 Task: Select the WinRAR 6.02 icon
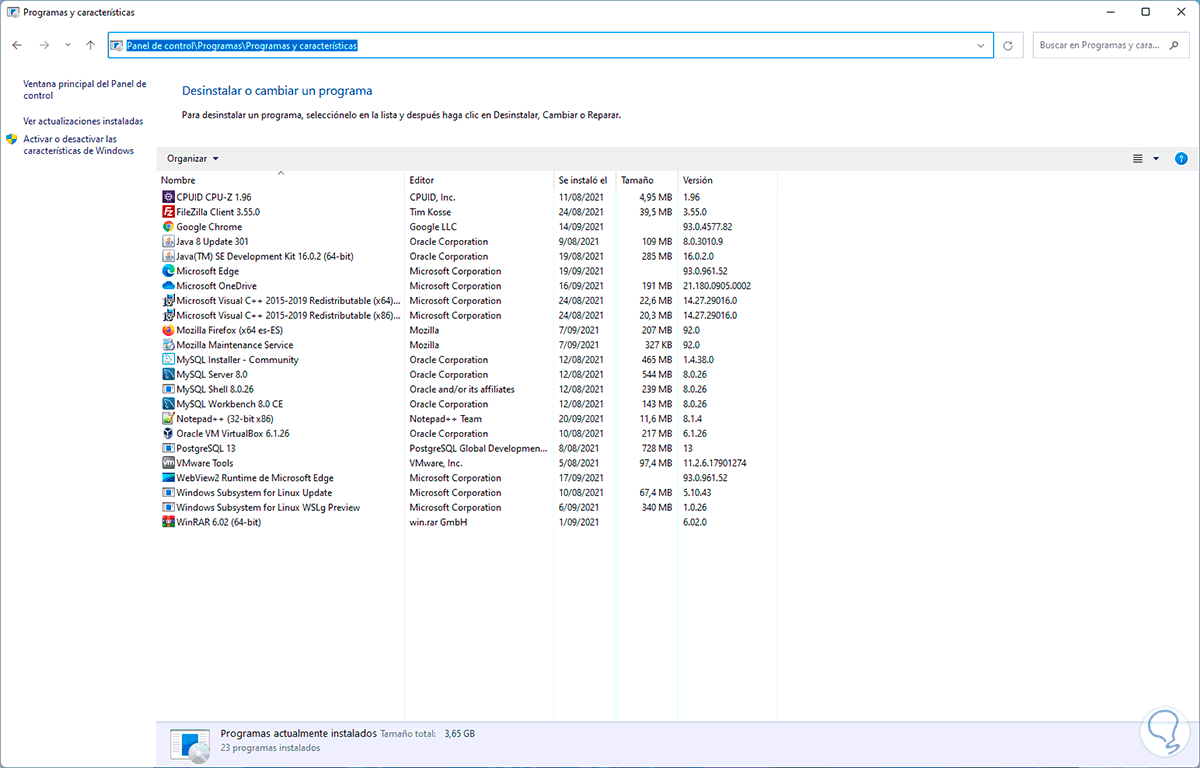tap(168, 522)
